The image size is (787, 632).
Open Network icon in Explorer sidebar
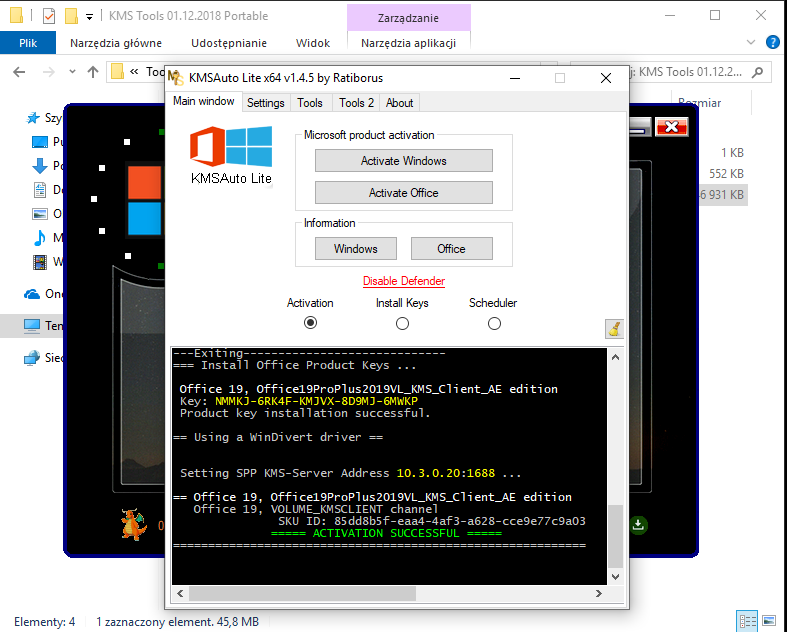[32, 358]
